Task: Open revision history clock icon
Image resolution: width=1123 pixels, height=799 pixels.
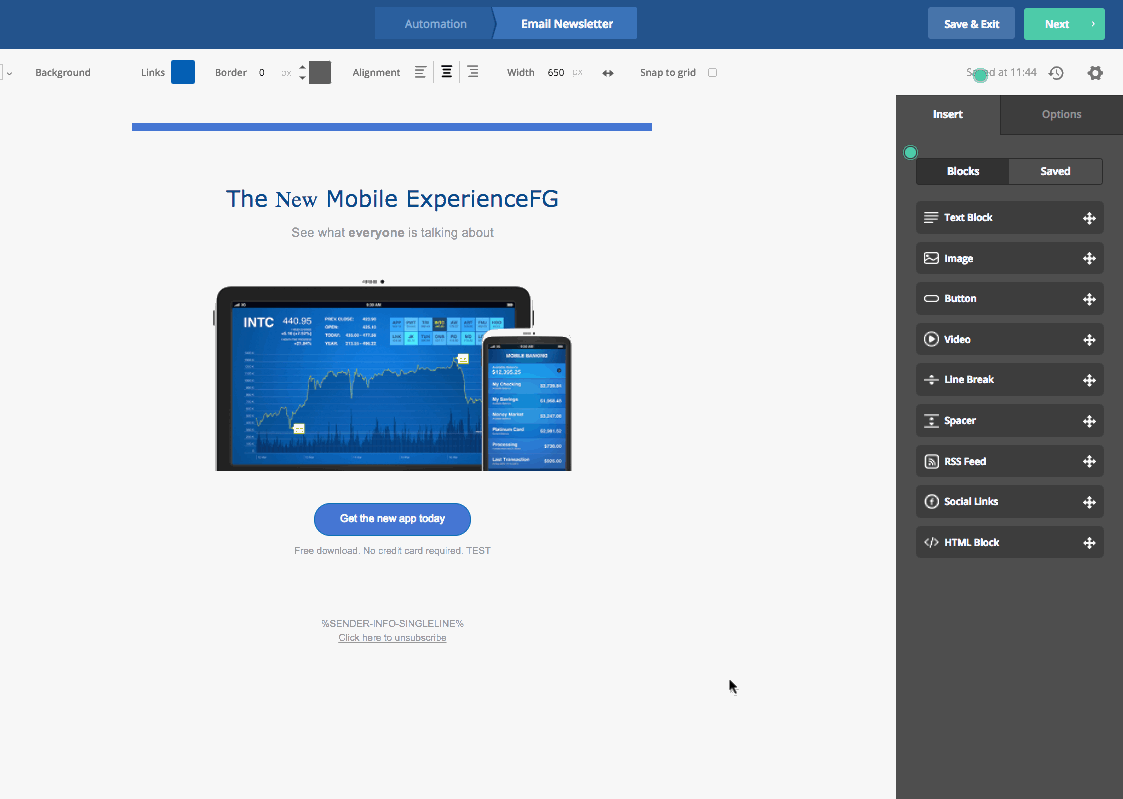Action: (1056, 73)
